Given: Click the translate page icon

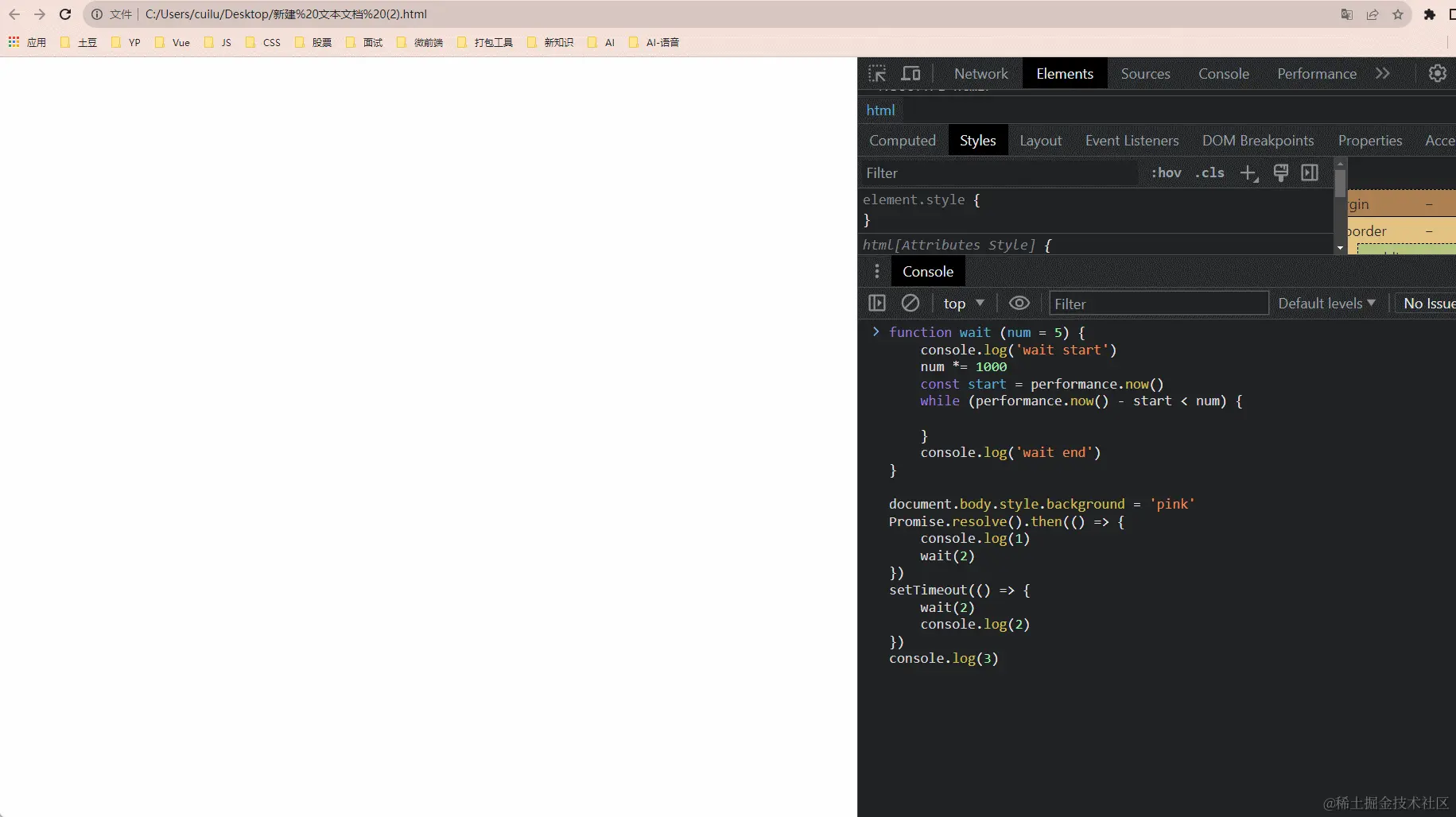Looking at the screenshot, I should 1346,14.
